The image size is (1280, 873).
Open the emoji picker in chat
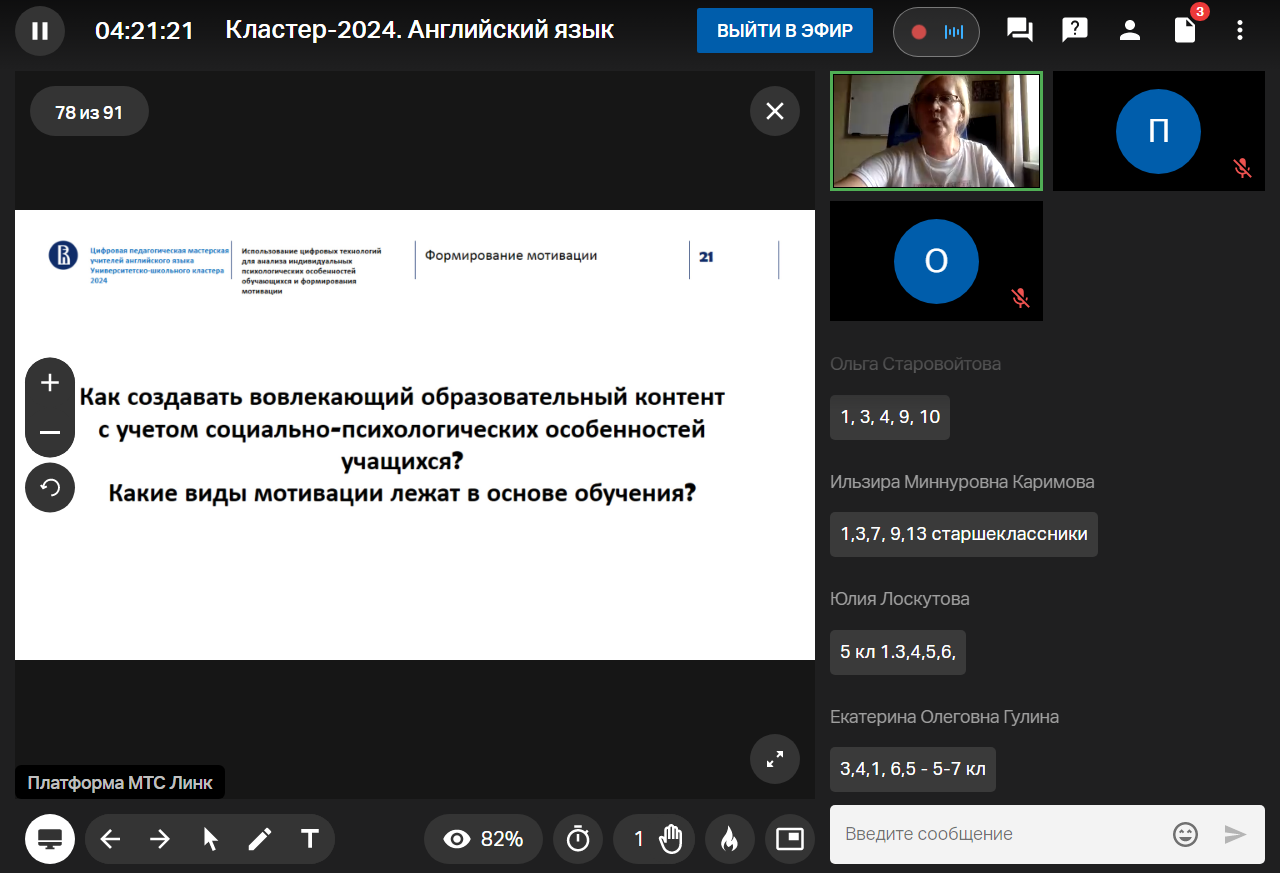coord(1185,834)
